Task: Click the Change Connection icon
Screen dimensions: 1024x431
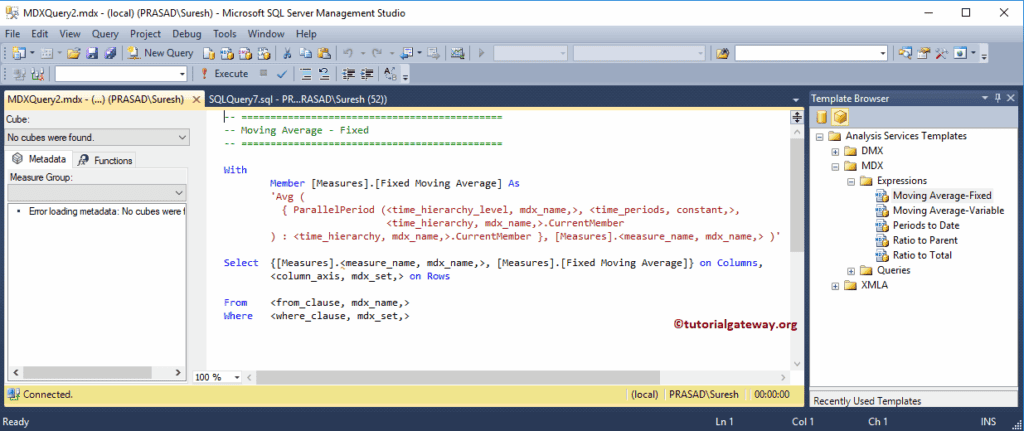Action: pyautogui.click(x=37, y=74)
